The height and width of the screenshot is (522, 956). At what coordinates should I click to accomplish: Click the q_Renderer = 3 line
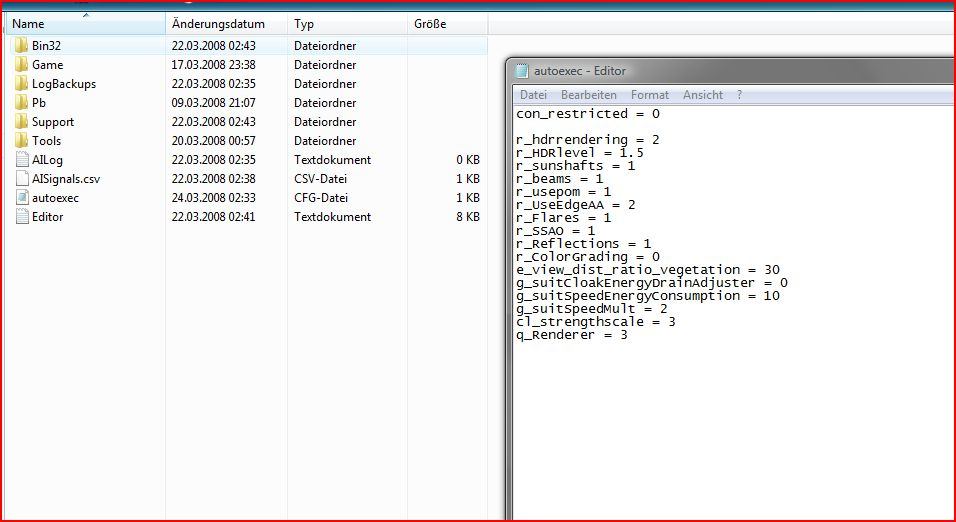571,335
